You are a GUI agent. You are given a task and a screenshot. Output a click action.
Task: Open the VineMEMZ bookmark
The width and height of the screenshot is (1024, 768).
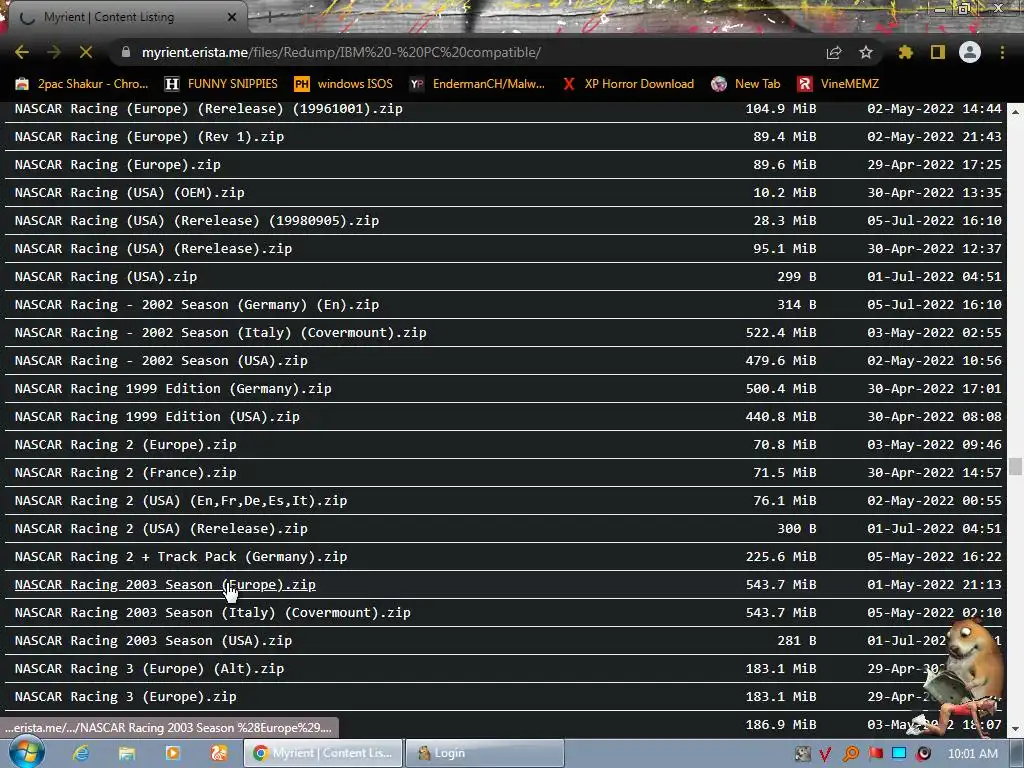pos(838,84)
